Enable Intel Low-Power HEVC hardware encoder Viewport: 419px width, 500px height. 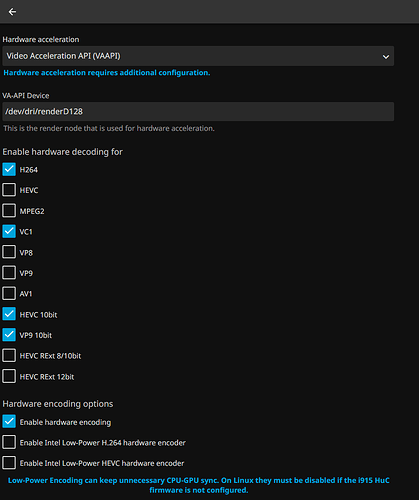[9, 463]
